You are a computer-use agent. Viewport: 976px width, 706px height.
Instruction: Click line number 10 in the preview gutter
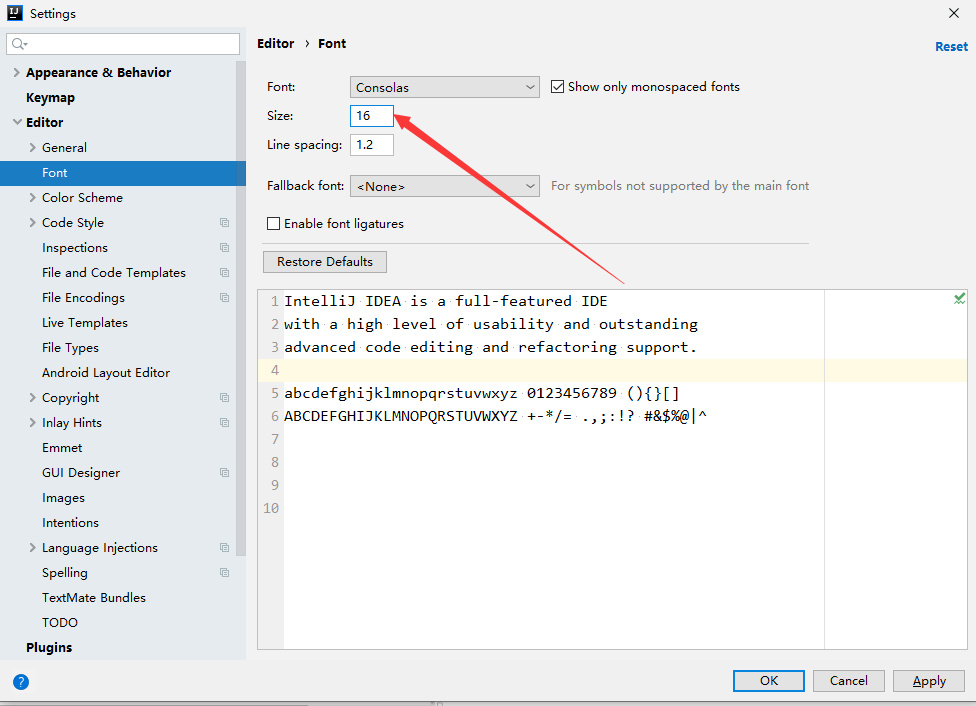point(271,508)
